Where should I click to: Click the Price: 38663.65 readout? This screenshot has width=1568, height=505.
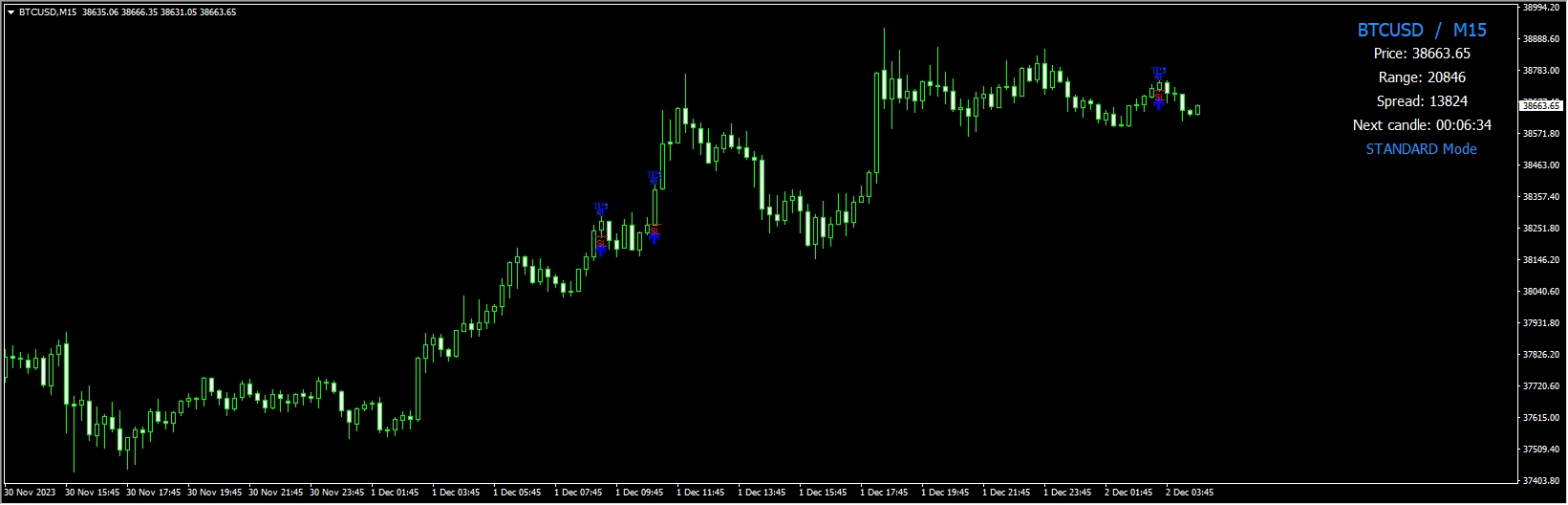1422,54
